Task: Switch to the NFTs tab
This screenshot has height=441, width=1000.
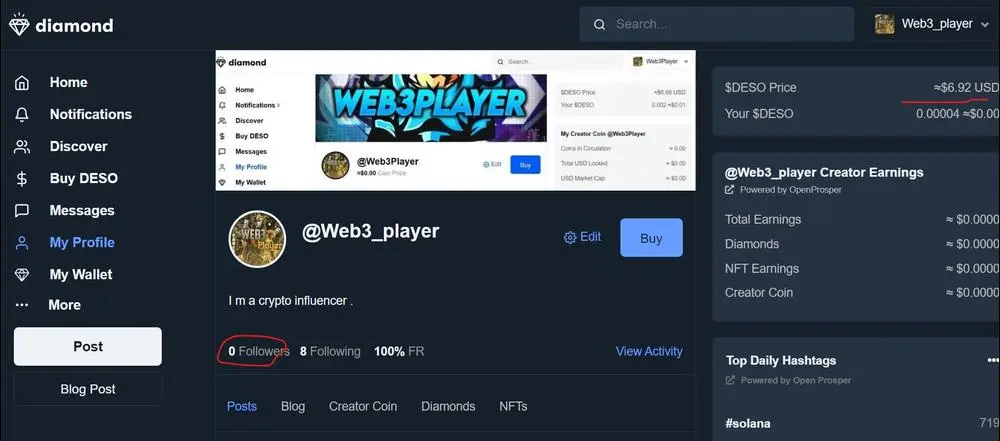Action: pyautogui.click(x=513, y=407)
